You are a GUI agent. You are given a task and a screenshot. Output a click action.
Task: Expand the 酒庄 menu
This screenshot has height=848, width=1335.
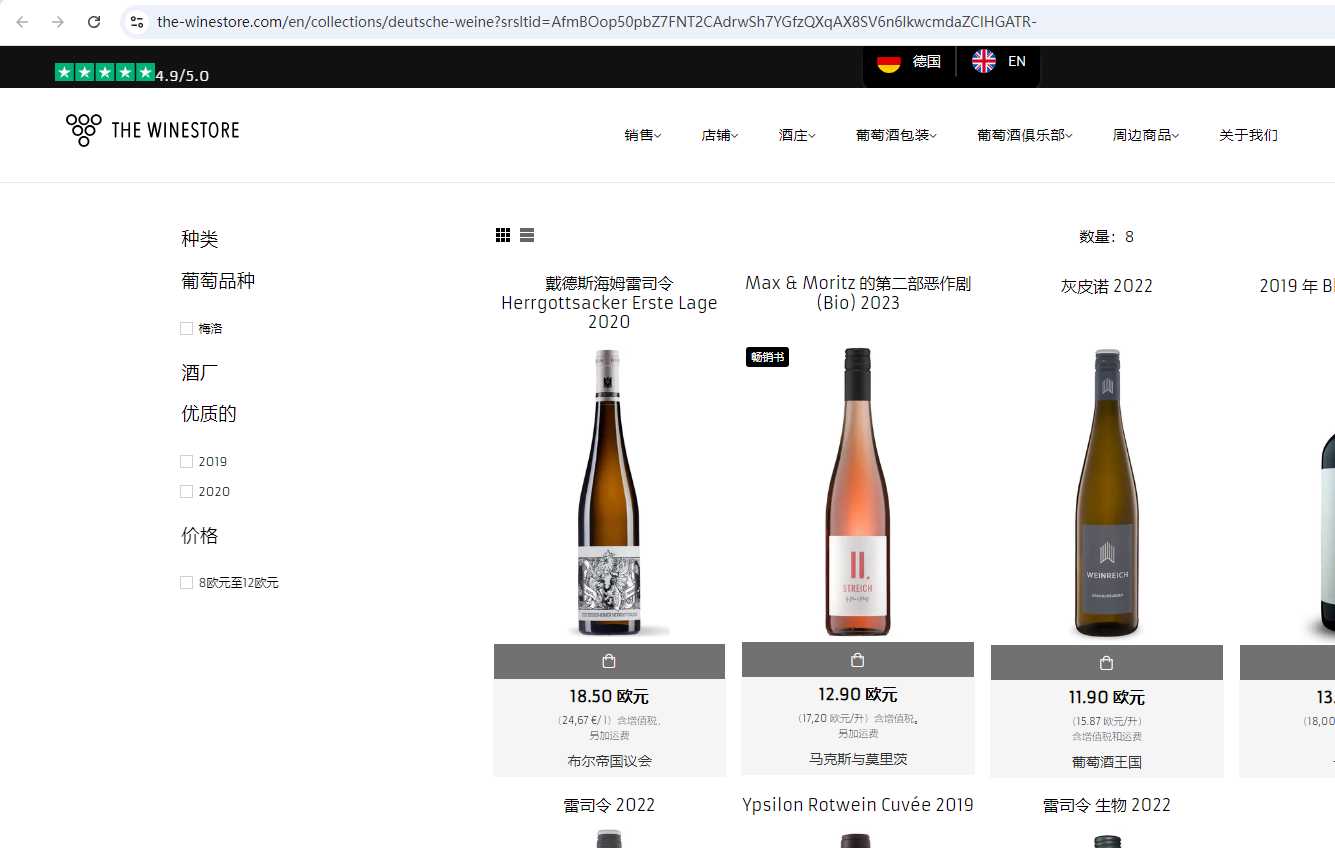pos(797,135)
